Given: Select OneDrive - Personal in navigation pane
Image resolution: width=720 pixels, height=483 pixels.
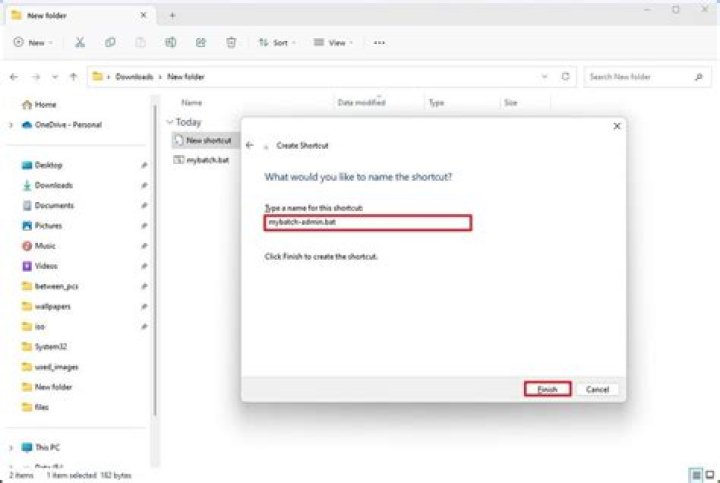Looking at the screenshot, I should pyautogui.click(x=62, y=125).
